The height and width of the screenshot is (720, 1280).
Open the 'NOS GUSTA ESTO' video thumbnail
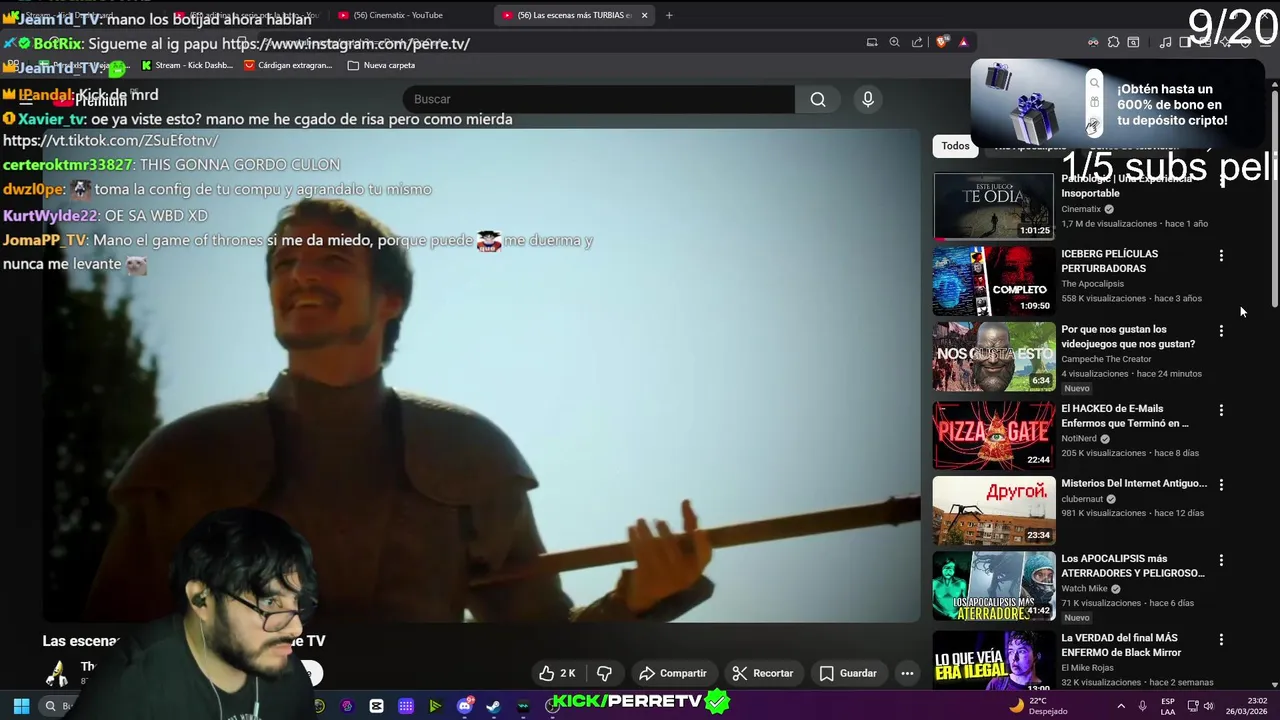993,356
